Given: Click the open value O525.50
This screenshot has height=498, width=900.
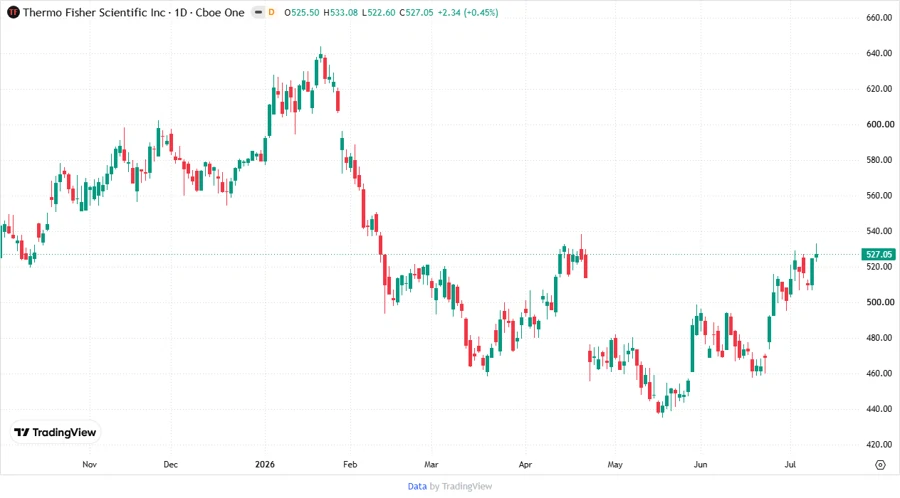Looking at the screenshot, I should (x=302, y=12).
